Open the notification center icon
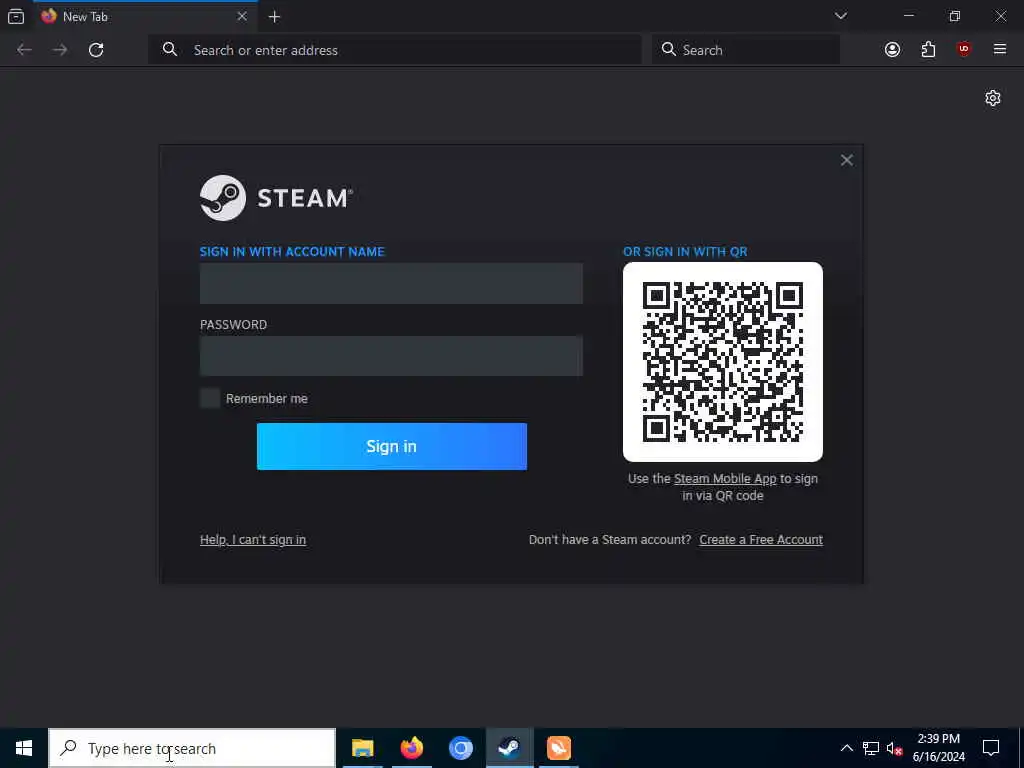The image size is (1024, 768). click(991, 748)
